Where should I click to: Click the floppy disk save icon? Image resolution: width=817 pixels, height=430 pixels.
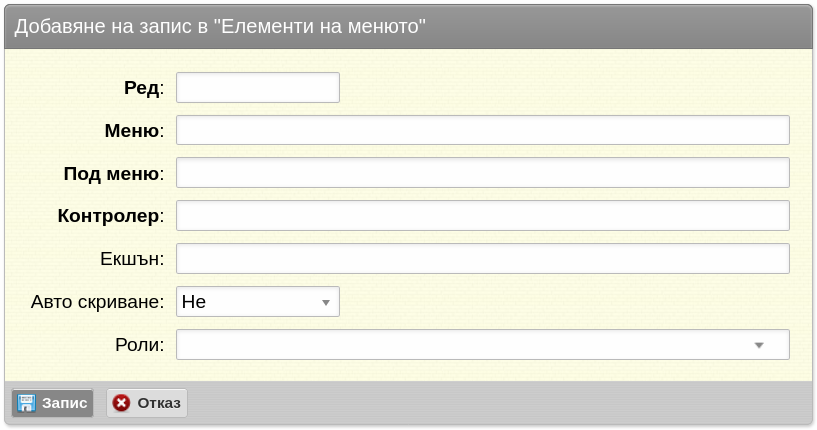tap(26, 403)
